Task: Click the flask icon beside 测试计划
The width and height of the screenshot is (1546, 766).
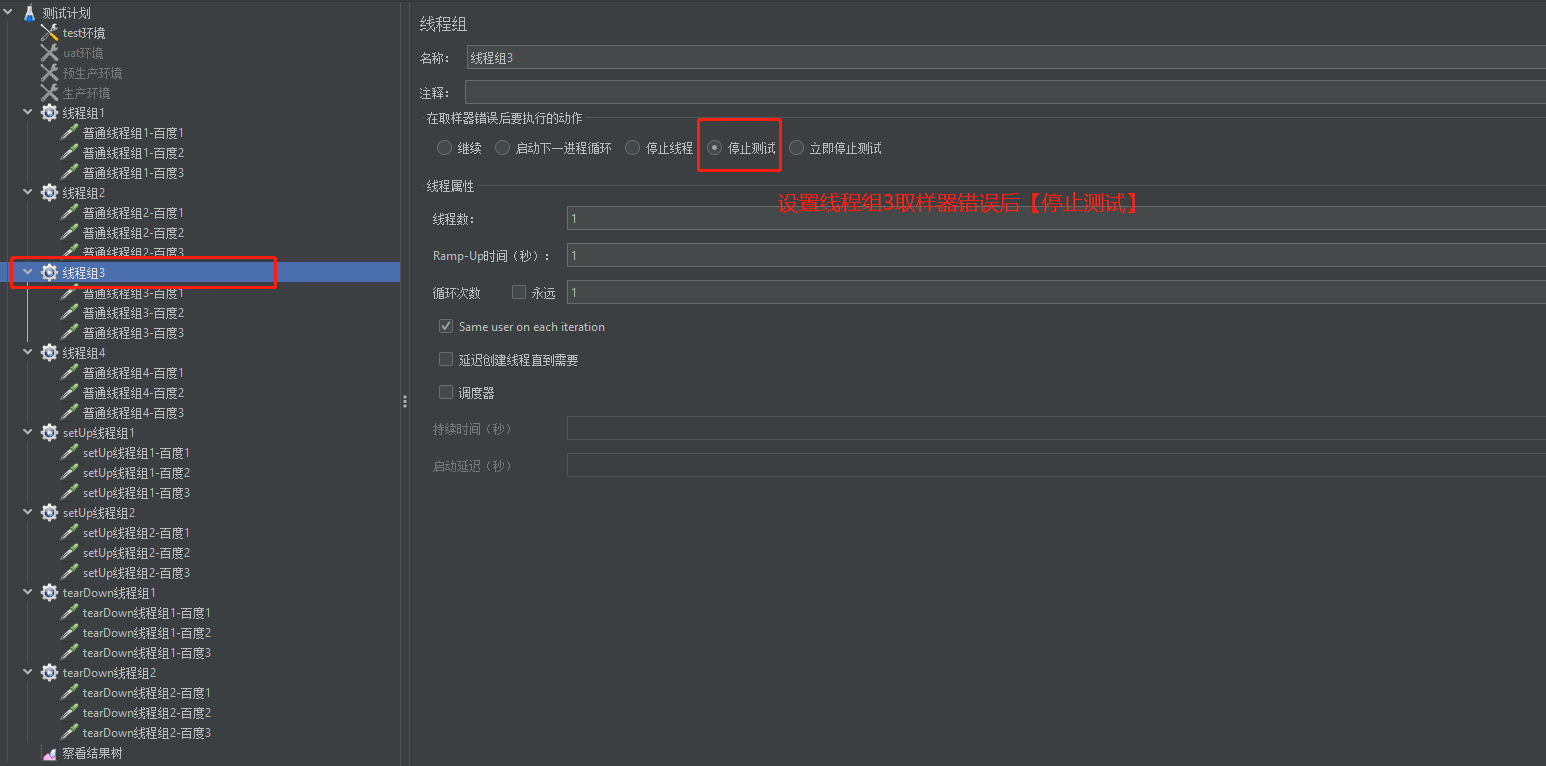Action: (29, 13)
